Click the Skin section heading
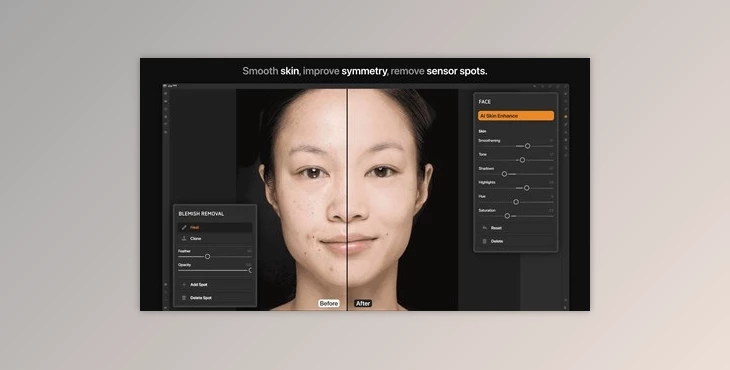Viewport: 730px width, 370px height. tap(482, 131)
